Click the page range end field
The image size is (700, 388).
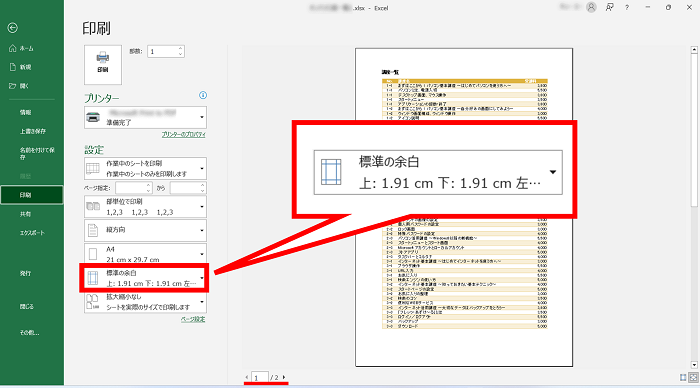click(x=185, y=188)
